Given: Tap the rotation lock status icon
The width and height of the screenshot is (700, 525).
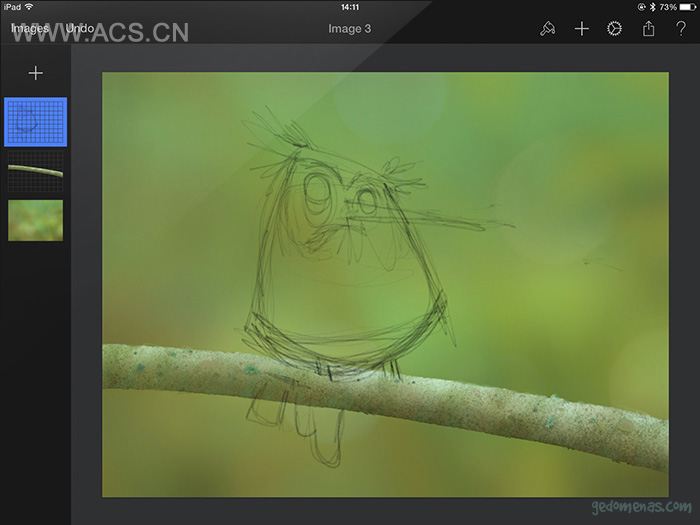Looking at the screenshot, I should (x=641, y=7).
